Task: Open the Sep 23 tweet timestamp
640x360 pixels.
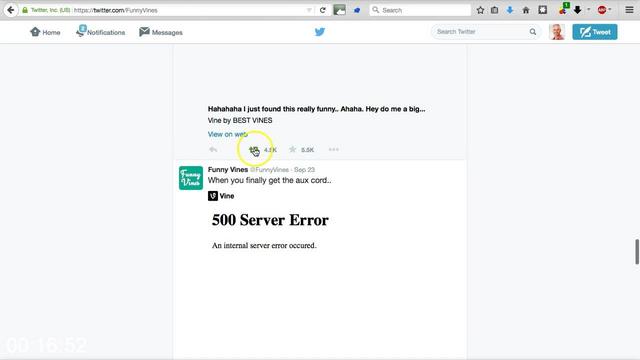Action: (x=304, y=170)
